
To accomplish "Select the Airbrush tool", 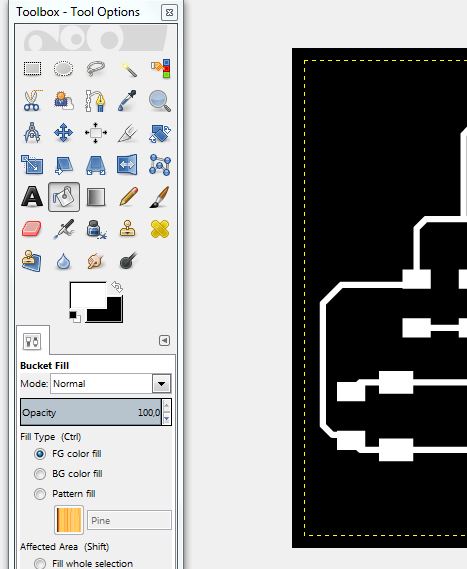I will coord(64,229).
